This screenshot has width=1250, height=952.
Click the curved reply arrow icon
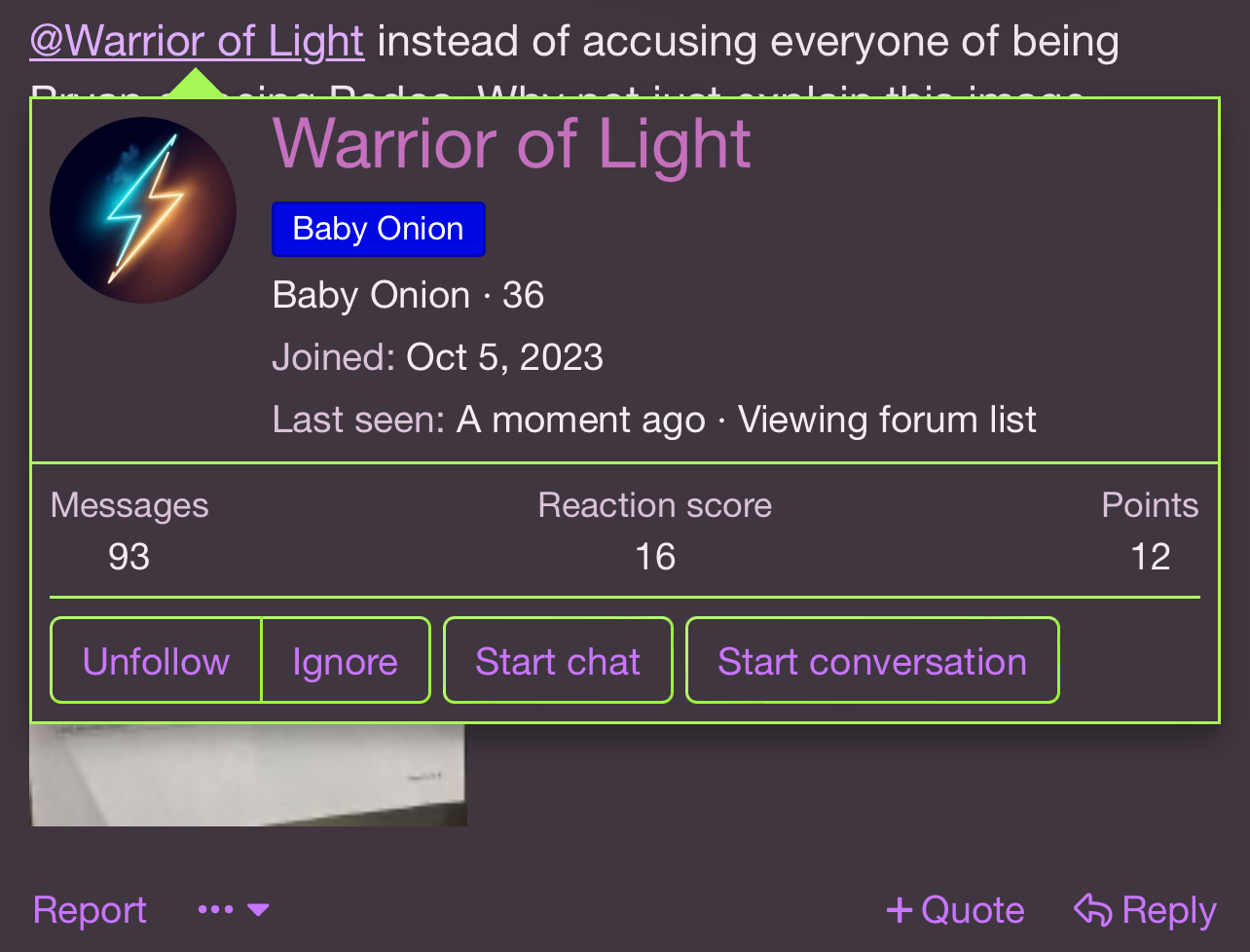coord(1092,911)
